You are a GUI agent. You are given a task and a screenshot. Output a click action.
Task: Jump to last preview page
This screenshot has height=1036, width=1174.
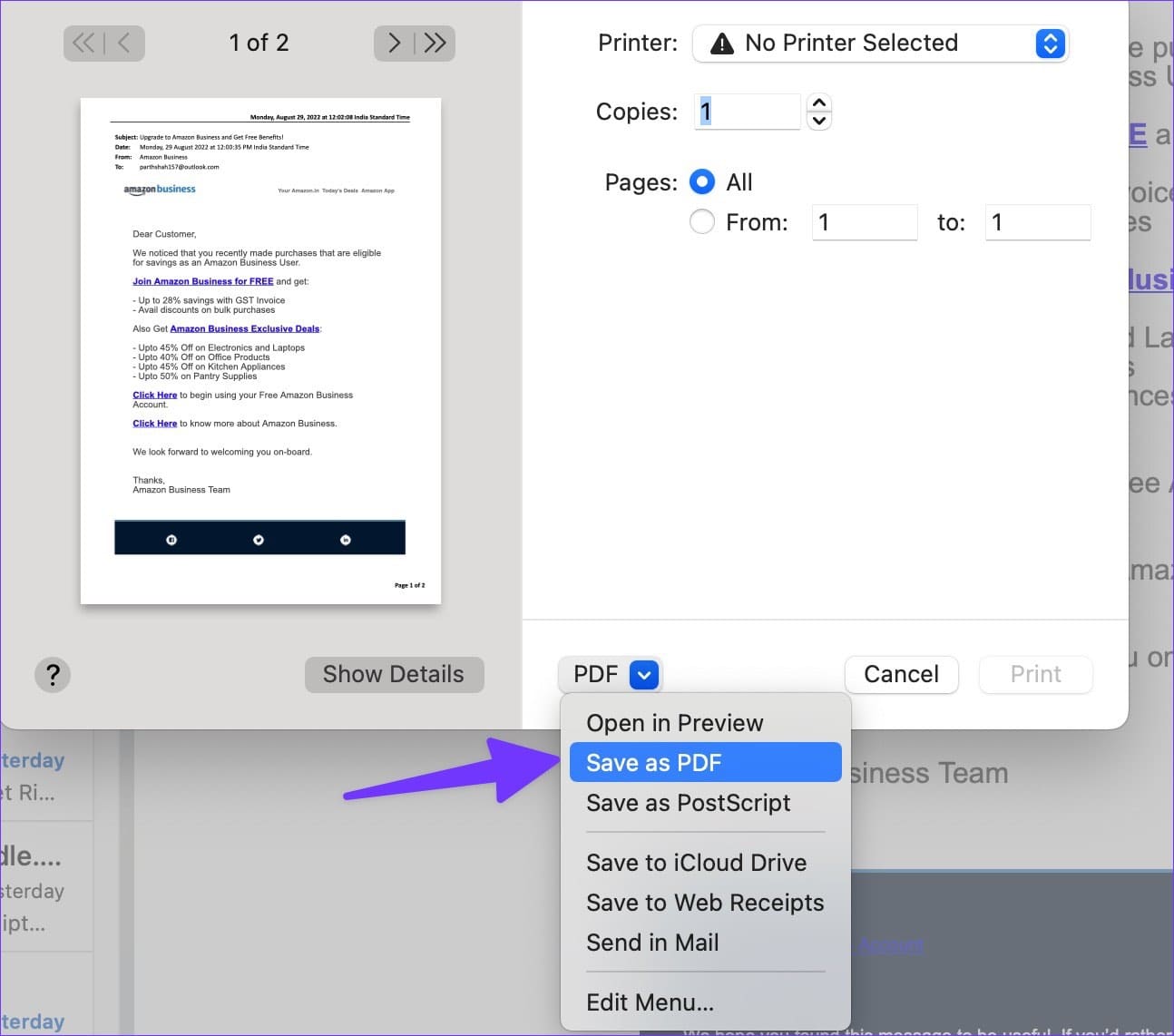(x=435, y=43)
